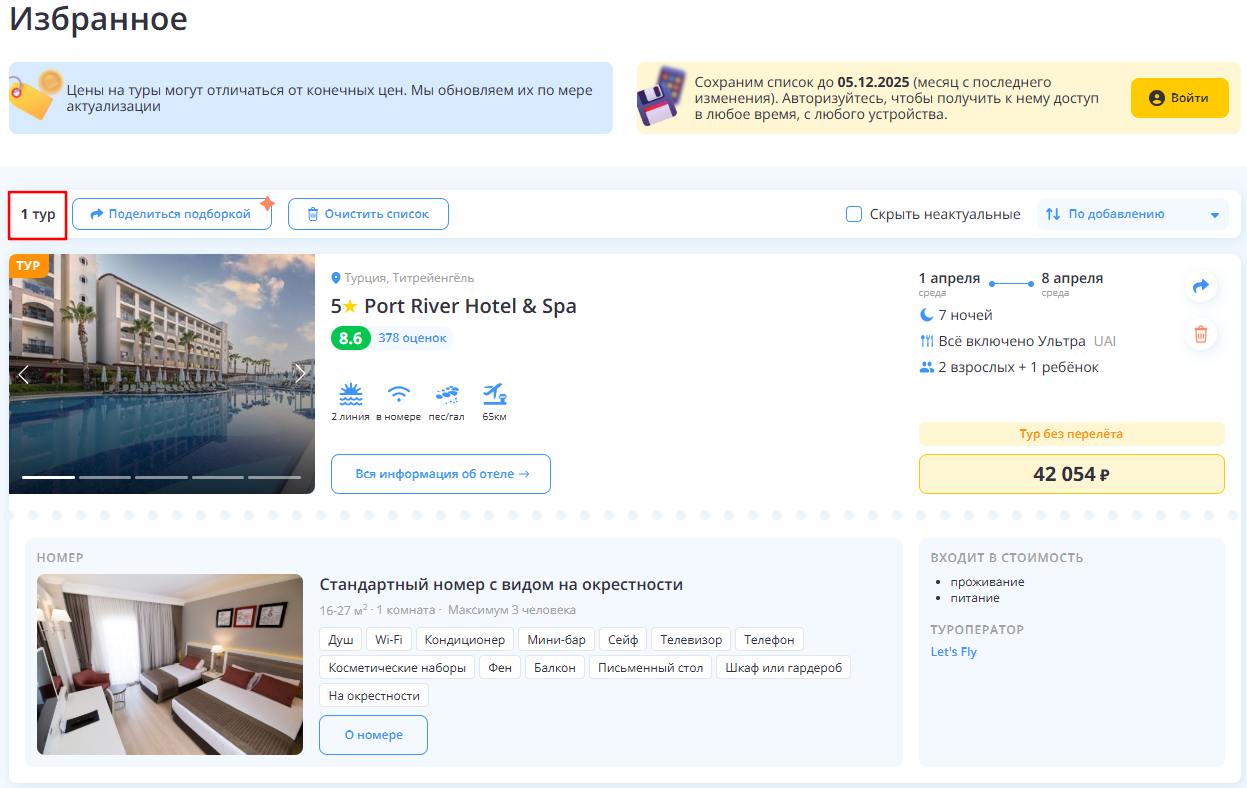Click the location pin near Турция, Титрейенгёль
The image size is (1247, 788).
pyautogui.click(x=336, y=278)
